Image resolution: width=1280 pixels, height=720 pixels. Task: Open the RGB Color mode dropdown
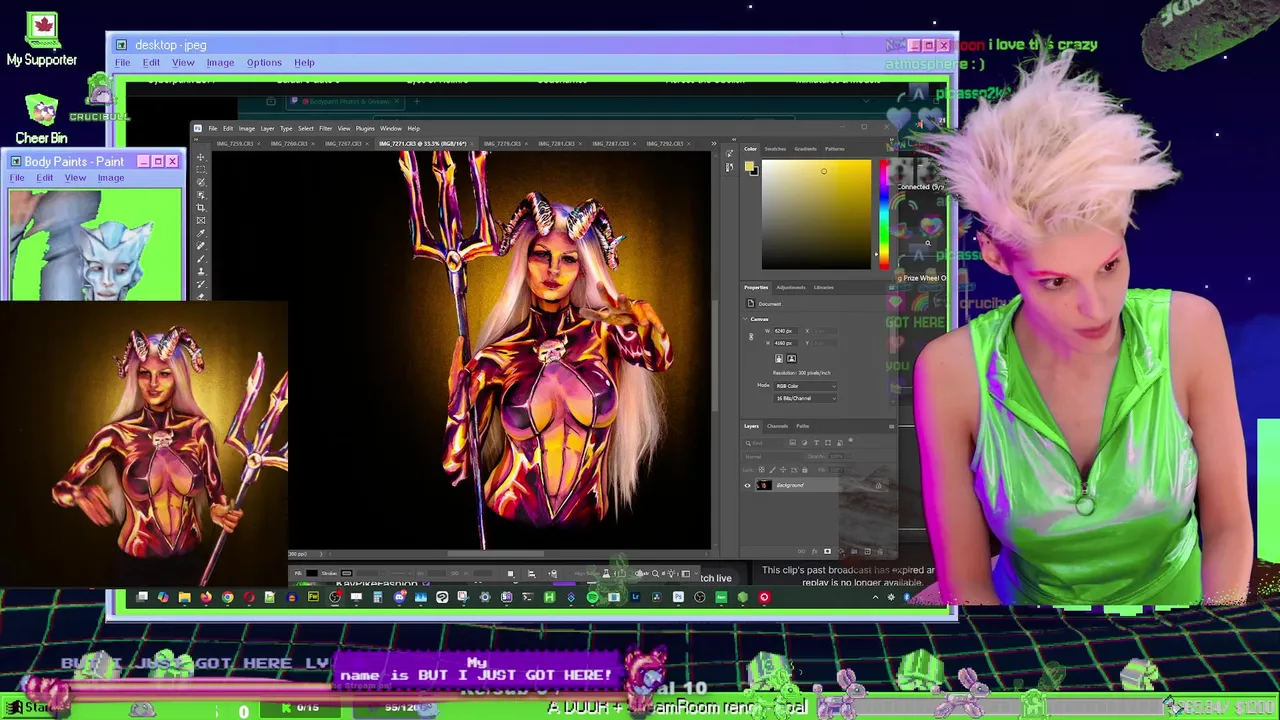[806, 386]
